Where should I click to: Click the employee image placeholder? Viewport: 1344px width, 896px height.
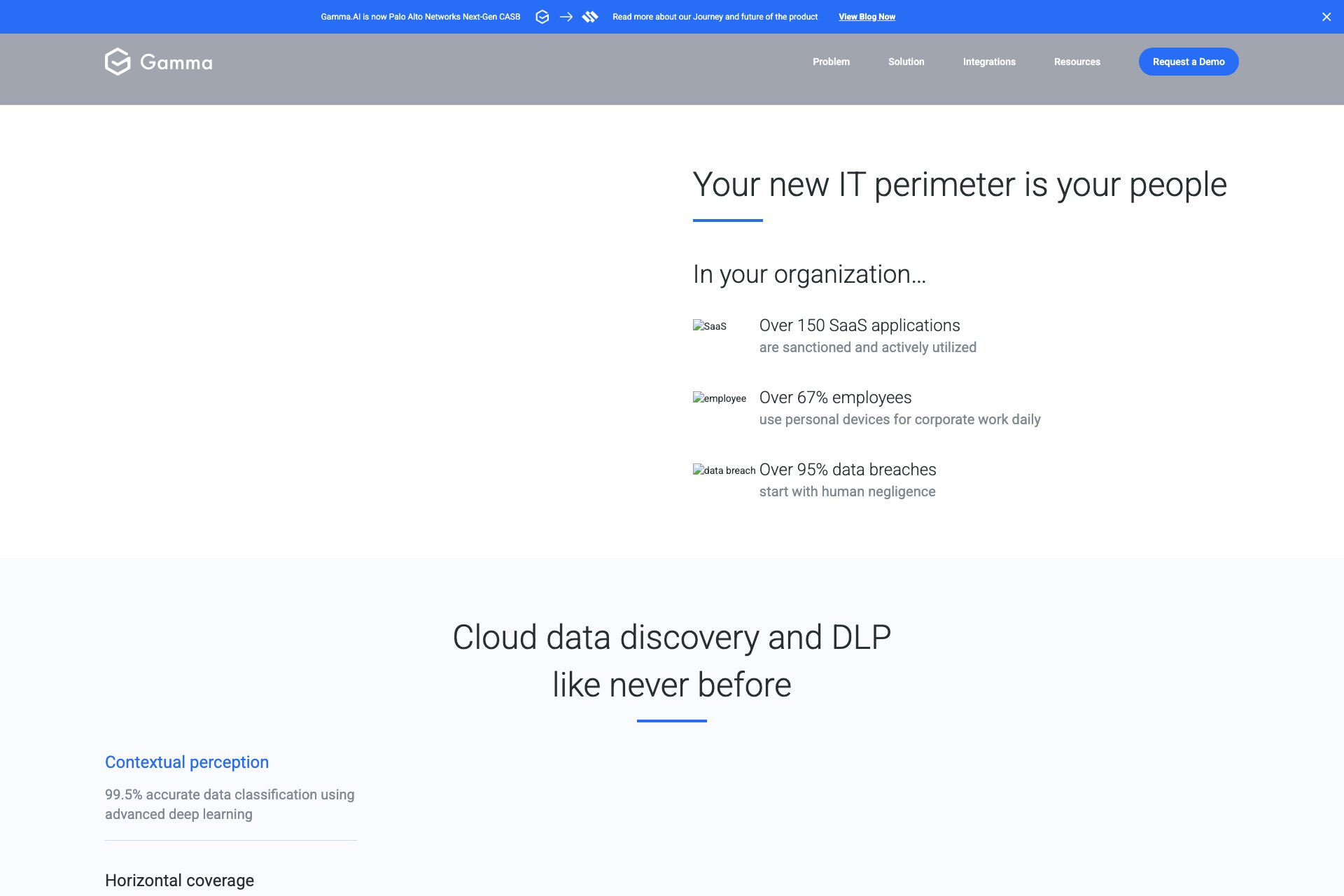[x=719, y=398]
